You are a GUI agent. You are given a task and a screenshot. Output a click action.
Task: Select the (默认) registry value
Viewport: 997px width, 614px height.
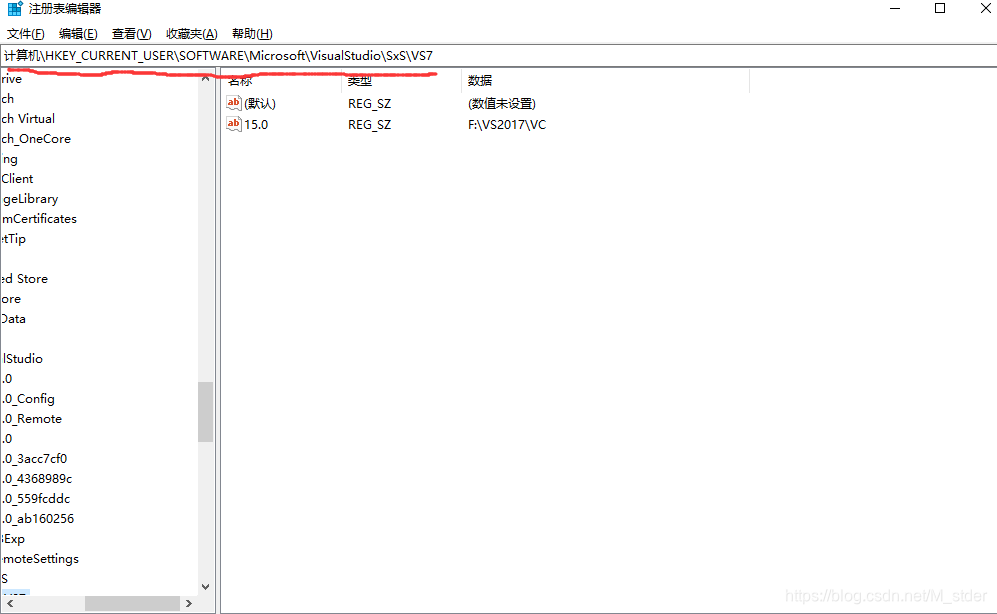click(258, 102)
